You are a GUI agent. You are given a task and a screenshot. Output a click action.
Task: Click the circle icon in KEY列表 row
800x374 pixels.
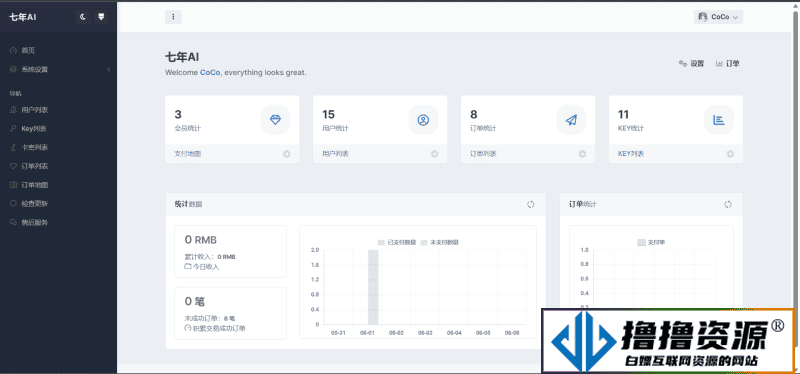(730, 154)
